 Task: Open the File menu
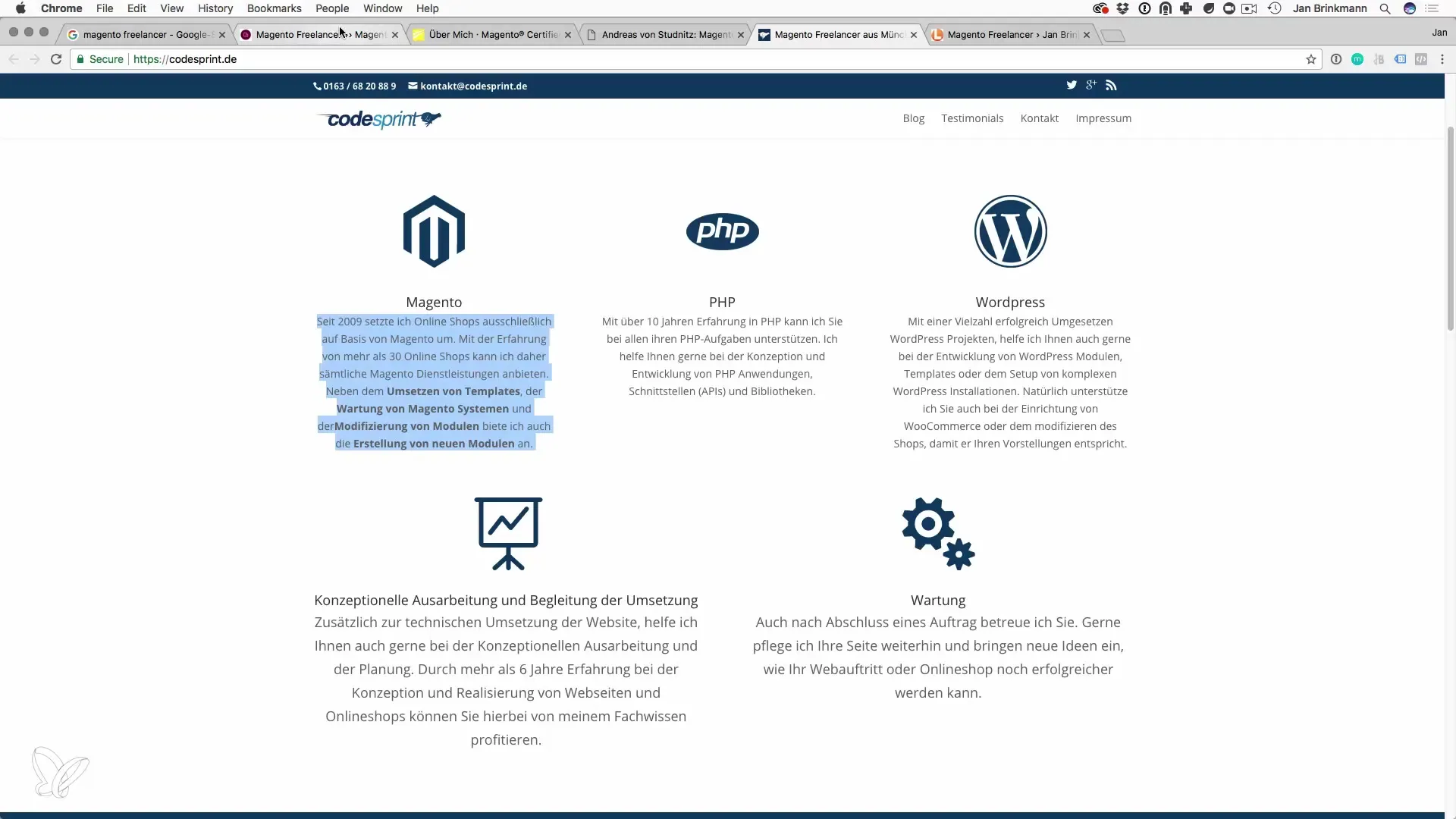105,8
